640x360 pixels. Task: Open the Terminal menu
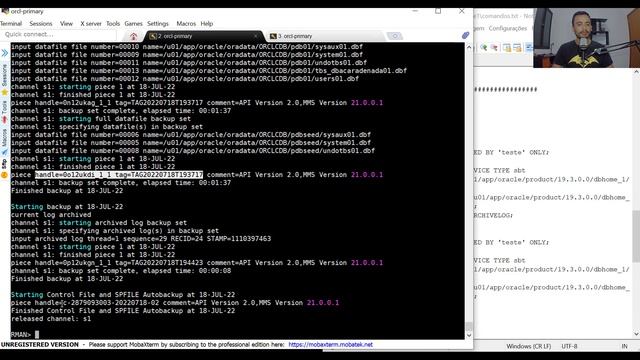coord(11,24)
